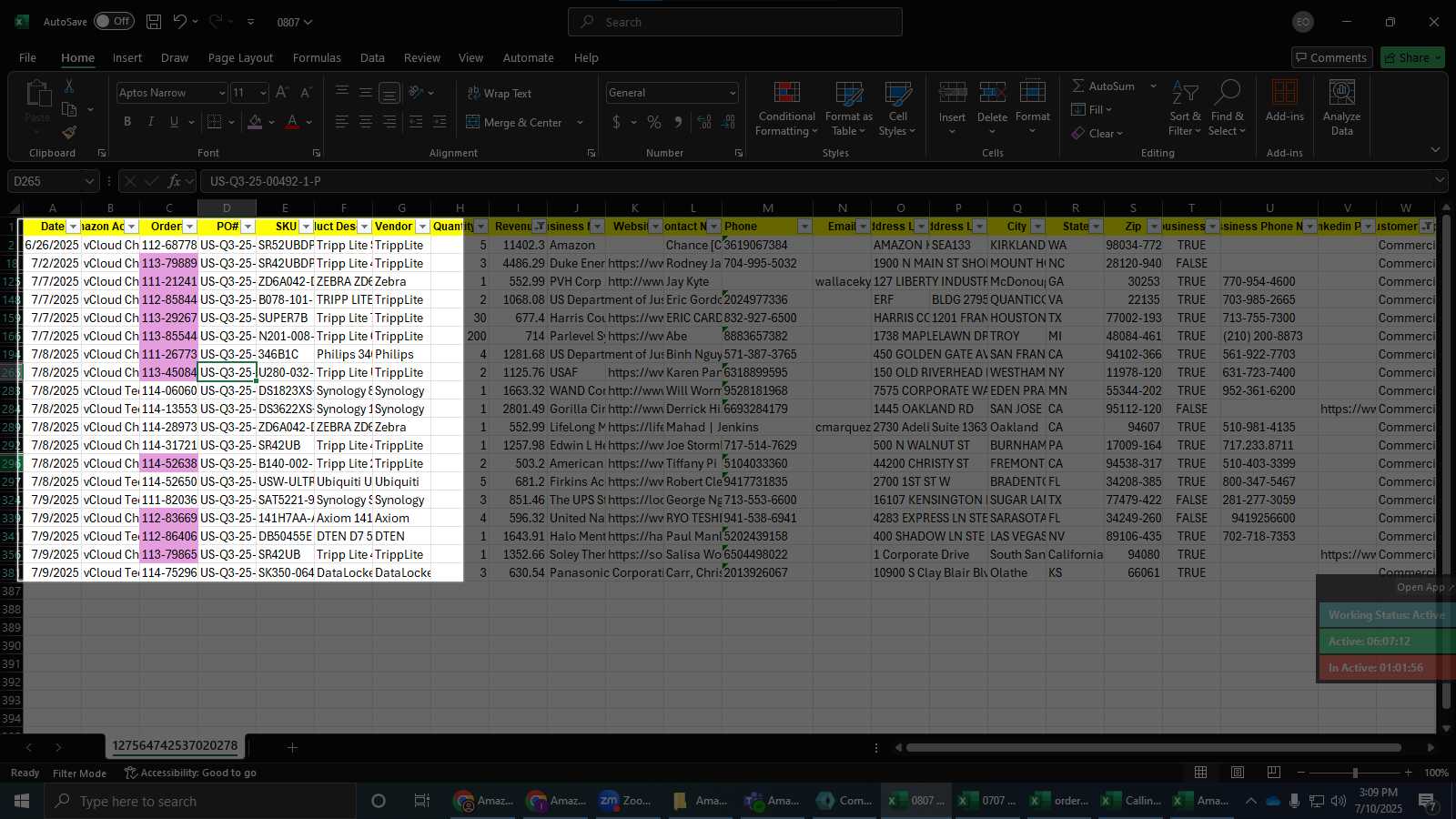Toggle Wrap Text option
Screen dimensions: 1456x819
click(500, 93)
